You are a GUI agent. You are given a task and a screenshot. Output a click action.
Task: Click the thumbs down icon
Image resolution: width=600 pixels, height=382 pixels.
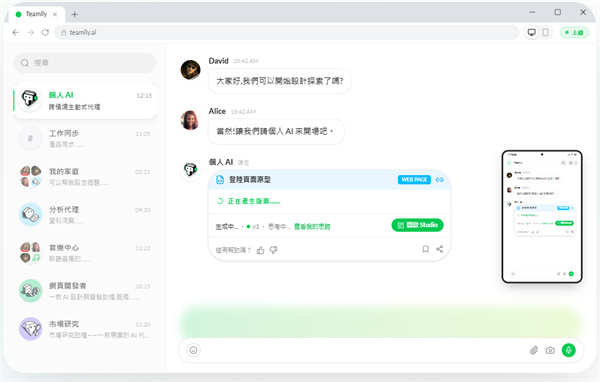(x=274, y=250)
